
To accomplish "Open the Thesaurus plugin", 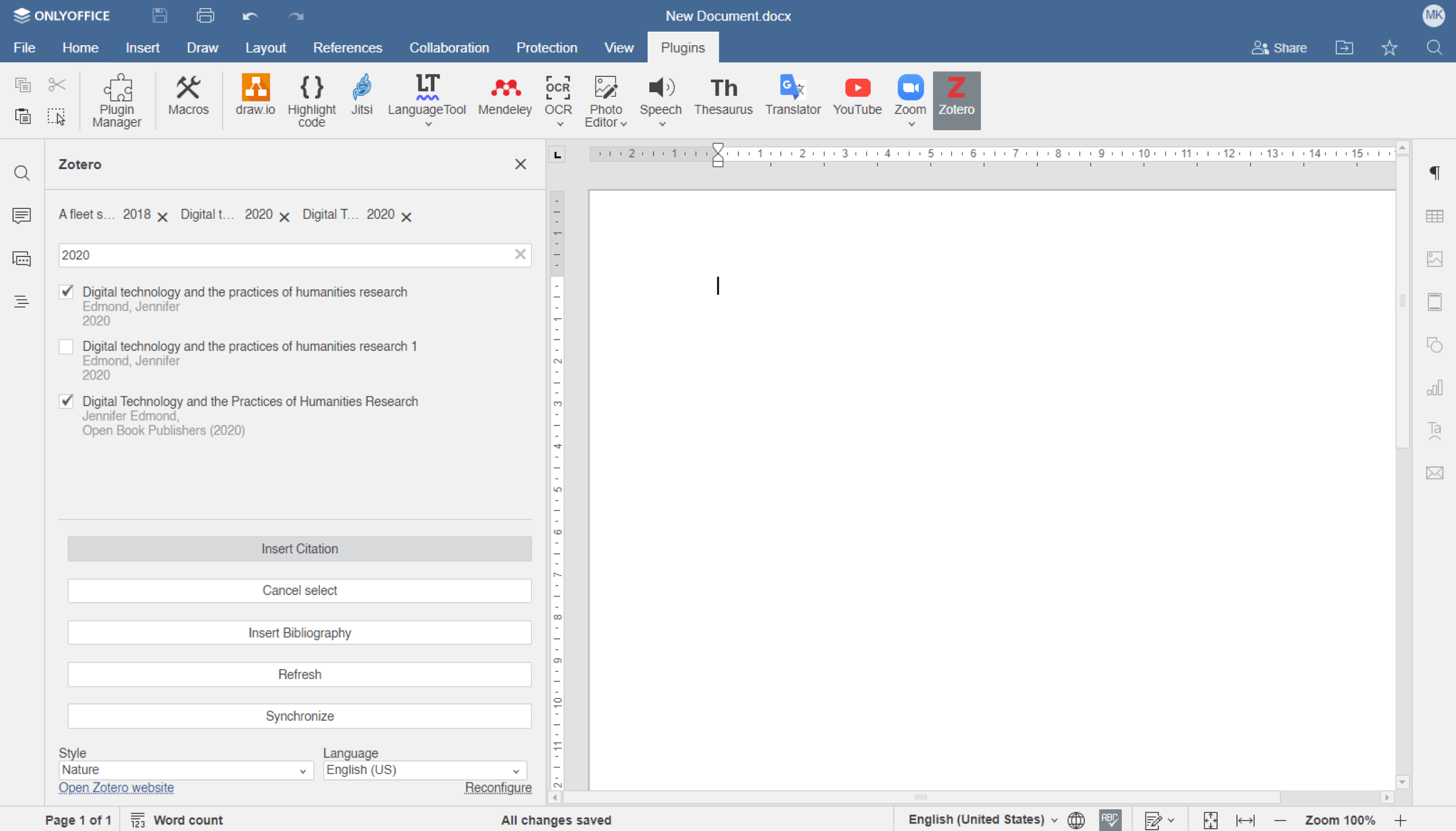I will [x=723, y=95].
